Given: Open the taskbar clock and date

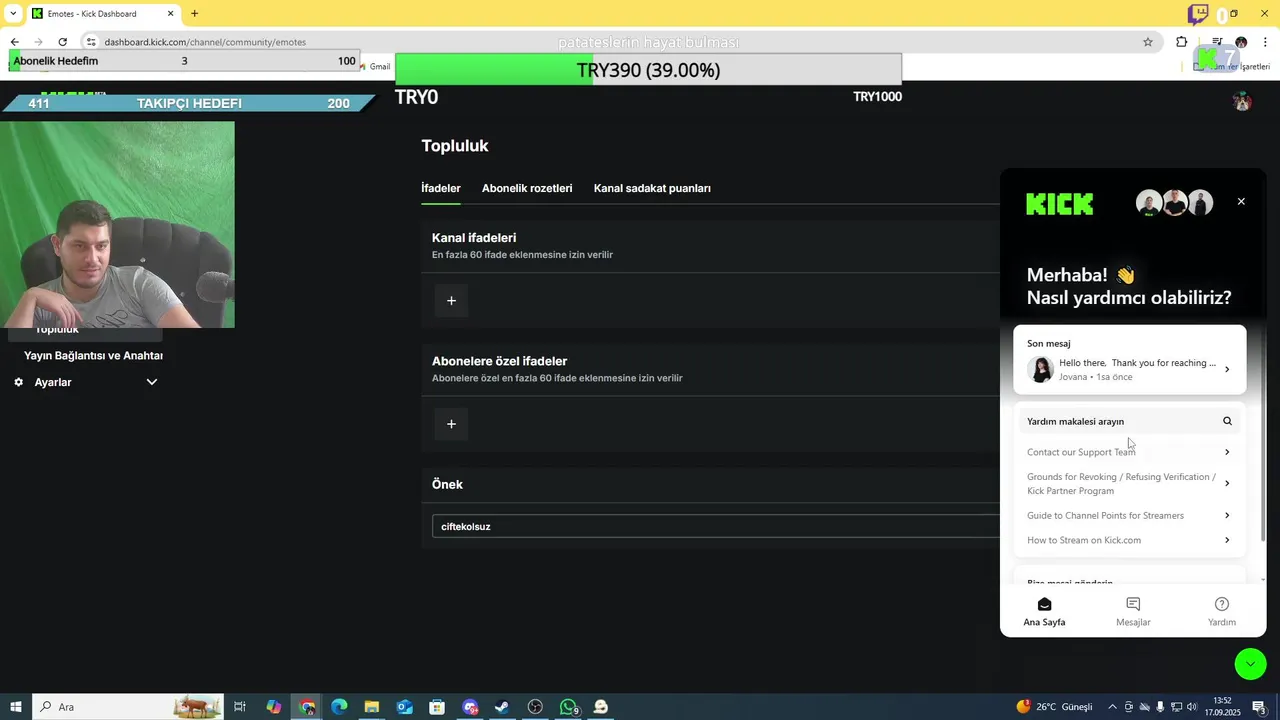Looking at the screenshot, I should click(x=1224, y=707).
